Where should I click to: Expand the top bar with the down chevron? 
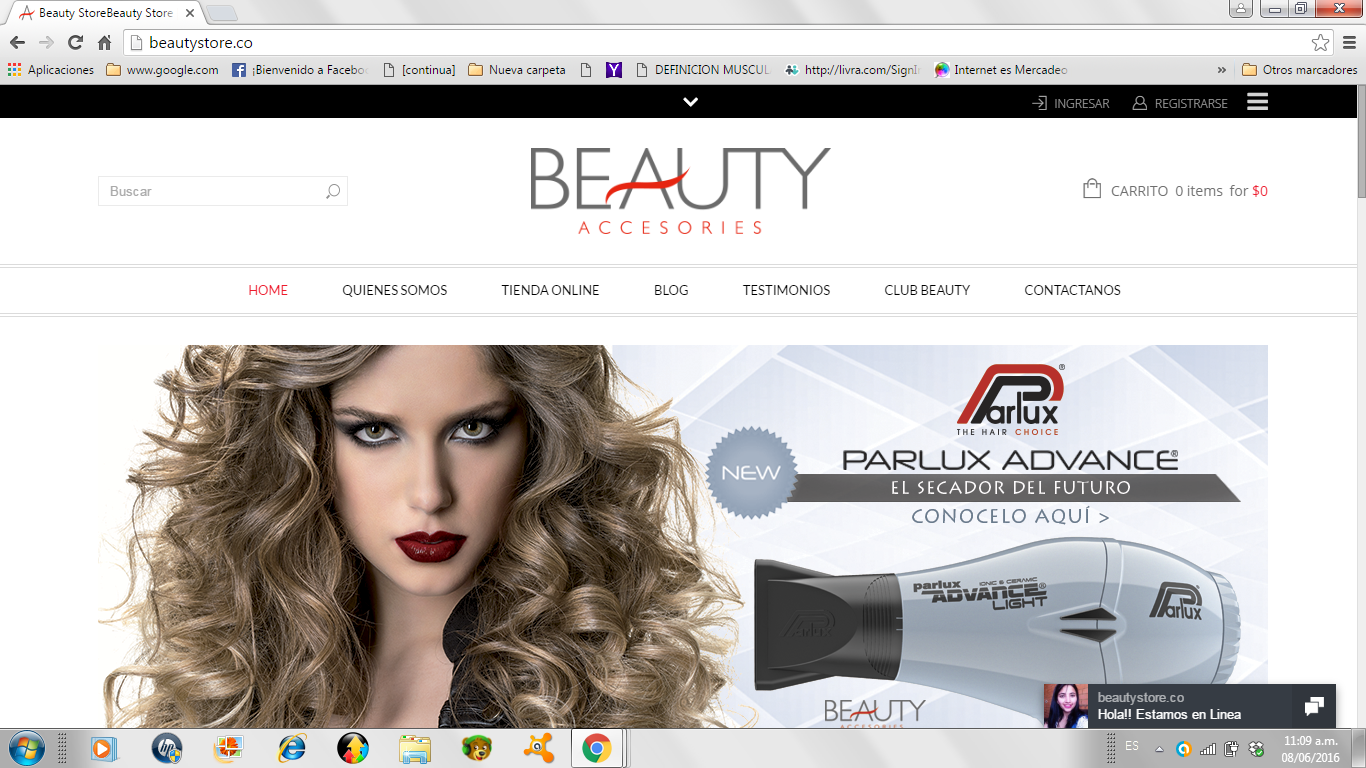pyautogui.click(x=690, y=102)
